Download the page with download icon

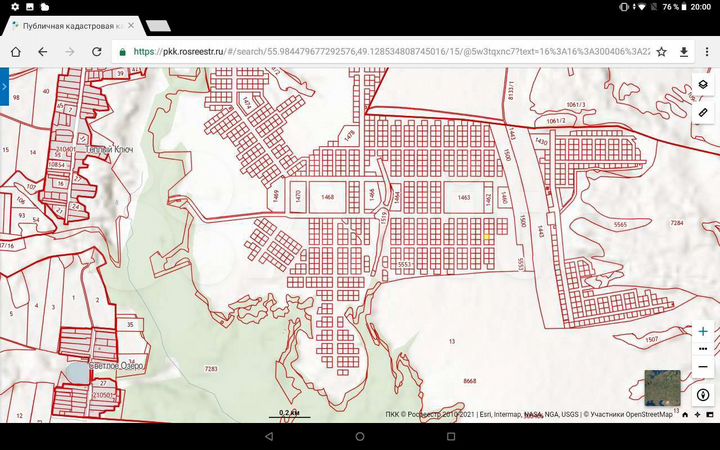pyautogui.click(x=684, y=51)
